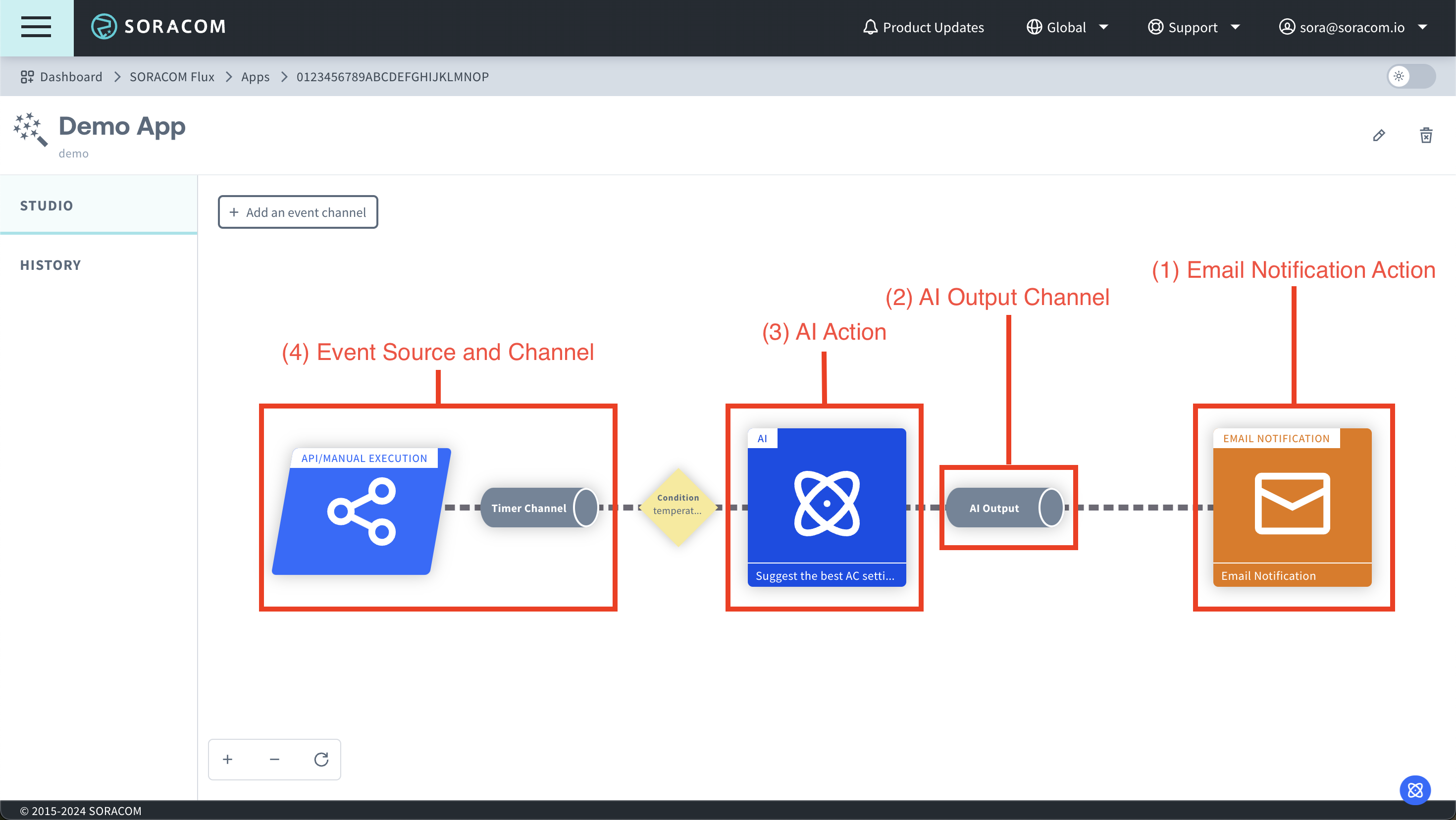Click the SORACOM logo
Image resolution: width=1456 pixels, height=820 pixels.
[158, 27]
